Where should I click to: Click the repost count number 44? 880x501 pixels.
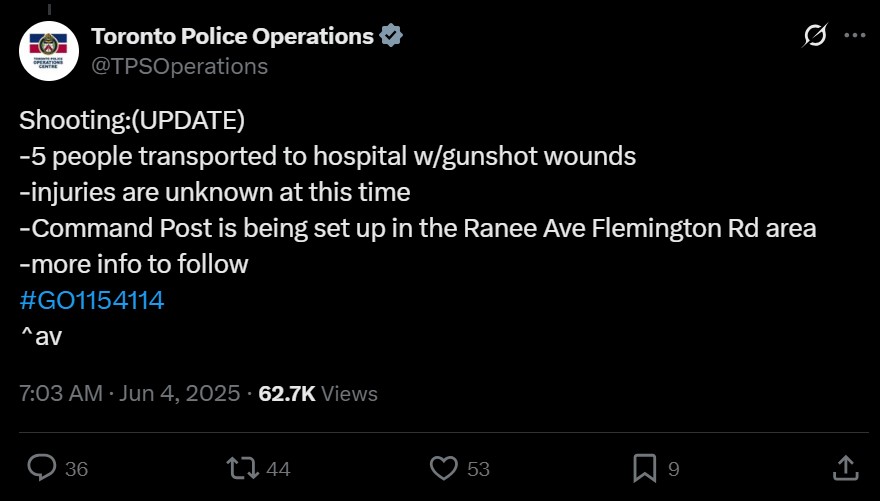tap(278, 468)
